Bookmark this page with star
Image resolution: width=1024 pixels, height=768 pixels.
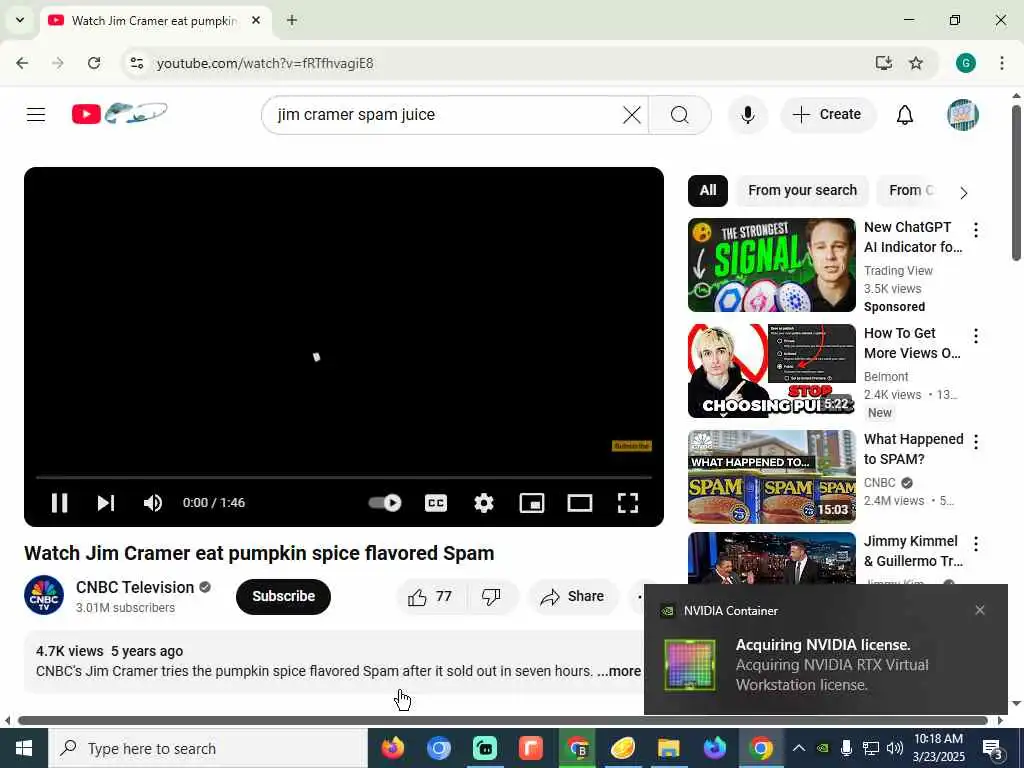click(x=916, y=63)
